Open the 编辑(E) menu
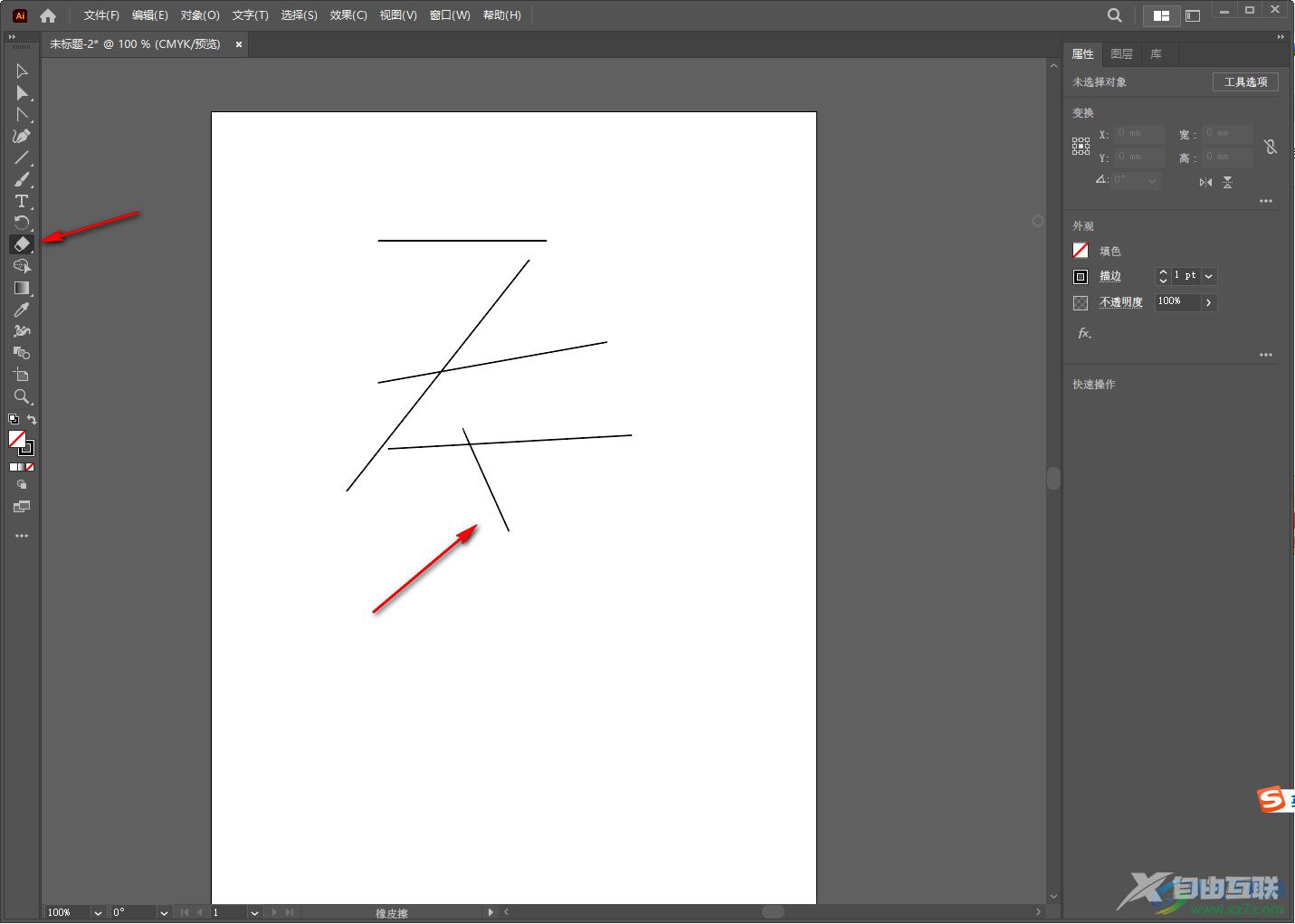Image resolution: width=1295 pixels, height=924 pixels. (149, 15)
